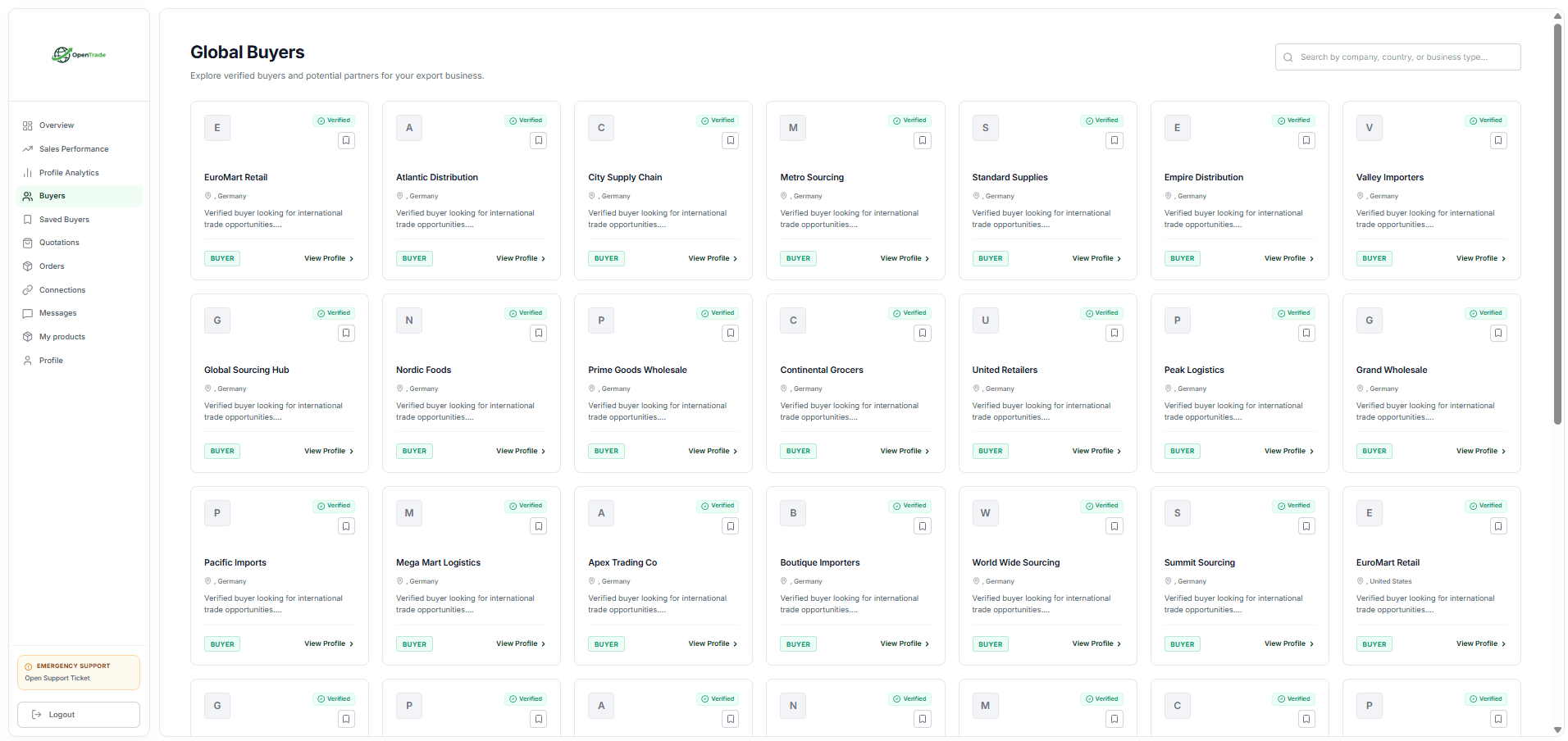This screenshot has width=1568, height=741.
Task: Click the A avatar on Atlantic Distribution card
Action: [409, 128]
